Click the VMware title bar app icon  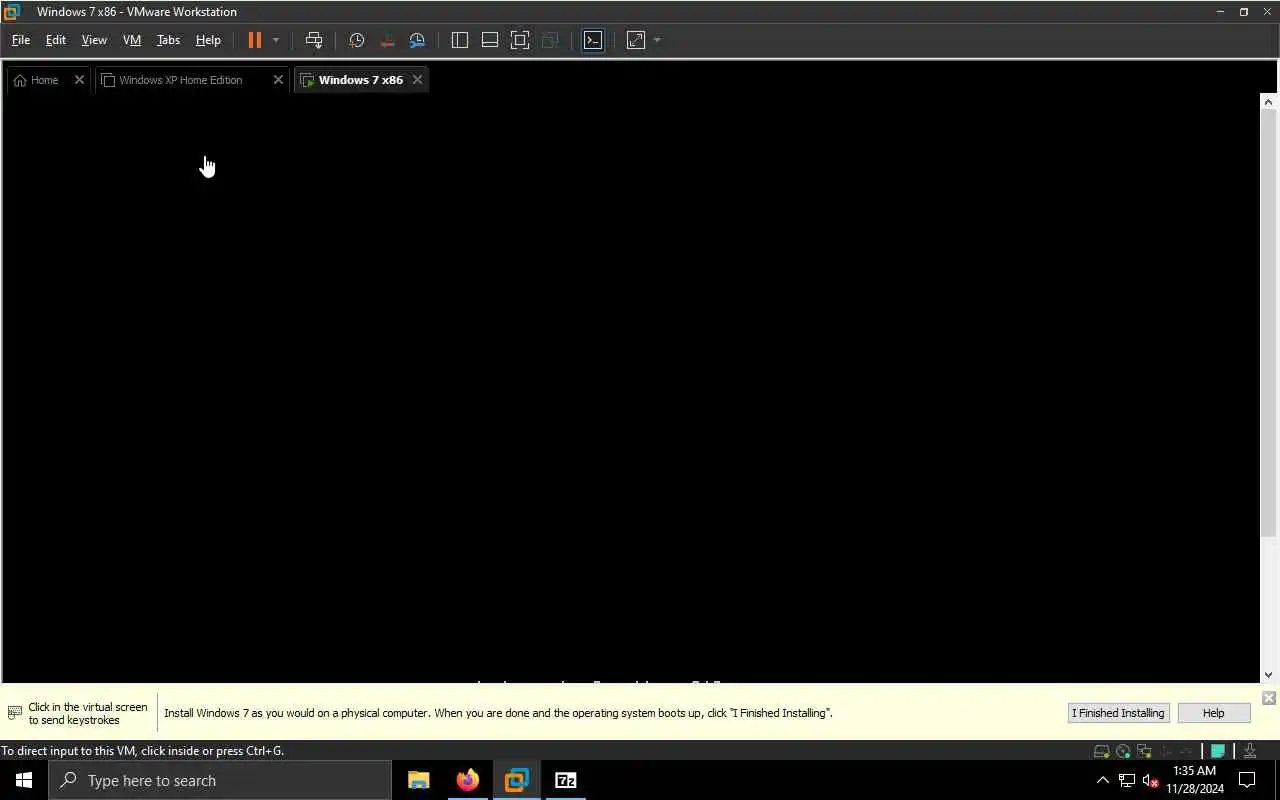pos(11,12)
